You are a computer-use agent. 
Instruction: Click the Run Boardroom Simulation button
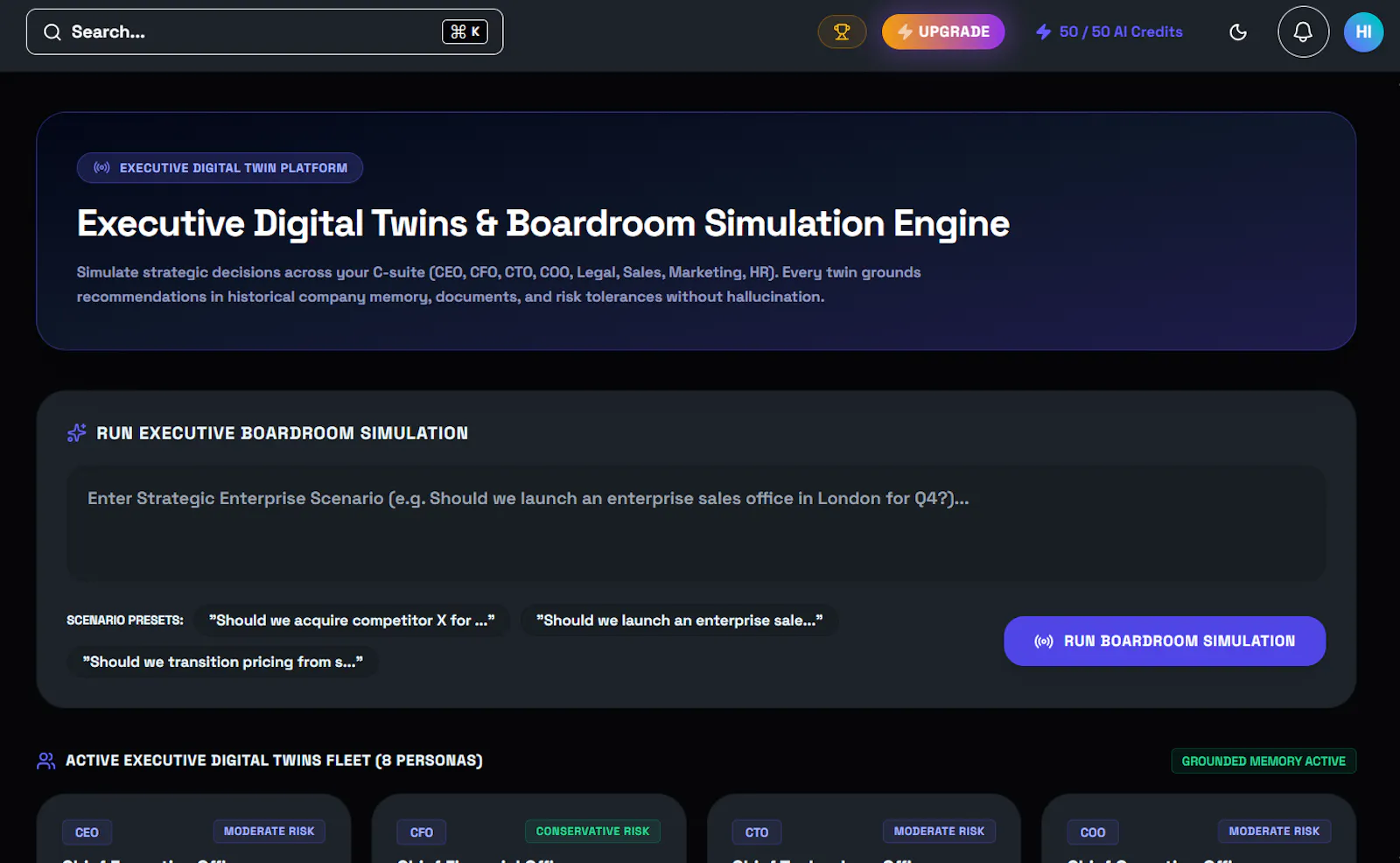click(1165, 641)
